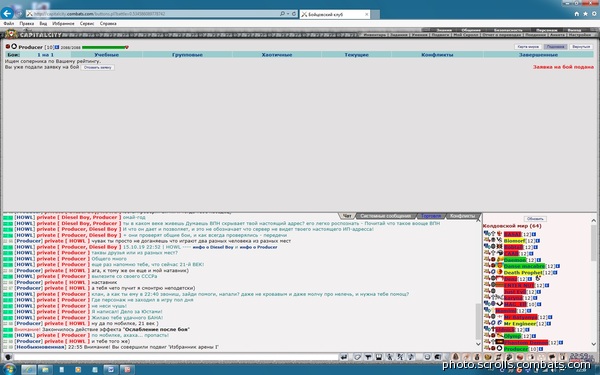Image resolution: width=600 pixels, height=375 pixels.
Task: Click the Обновить button above the player list
Action: 535,219
